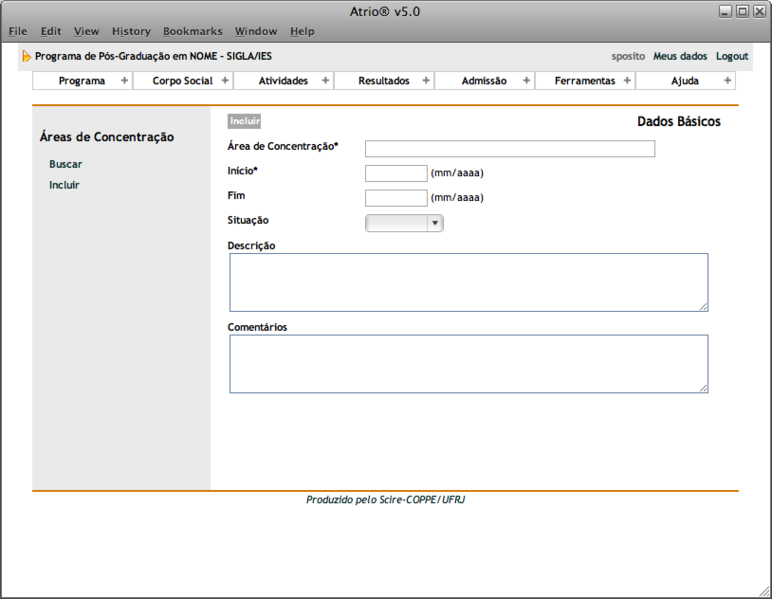Expand the Resultados plus icon
The height and width of the screenshot is (599, 772).
tap(426, 81)
